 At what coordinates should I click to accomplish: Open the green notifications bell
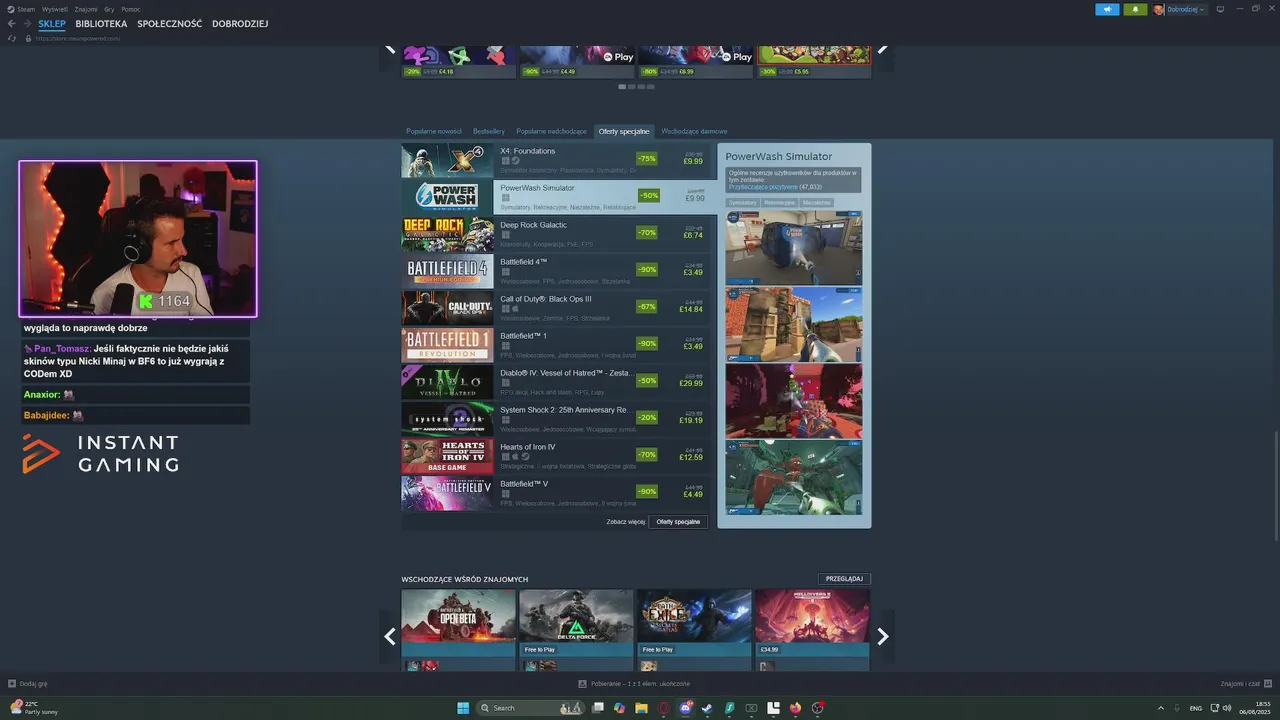pos(1135,9)
